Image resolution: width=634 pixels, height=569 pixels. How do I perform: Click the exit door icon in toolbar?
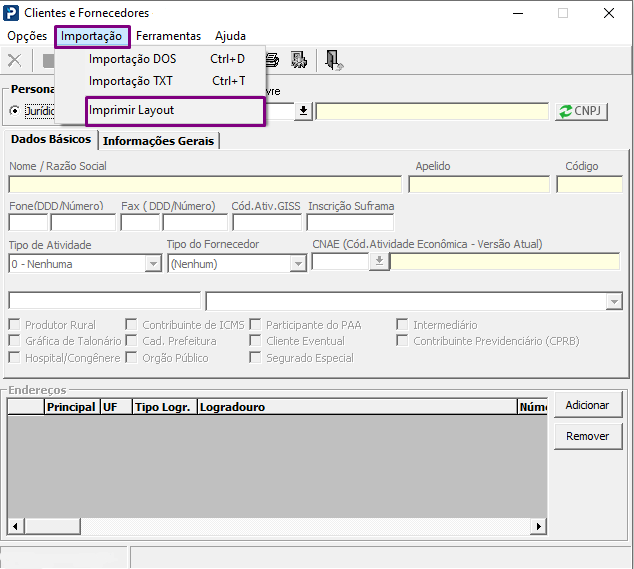pos(334,61)
